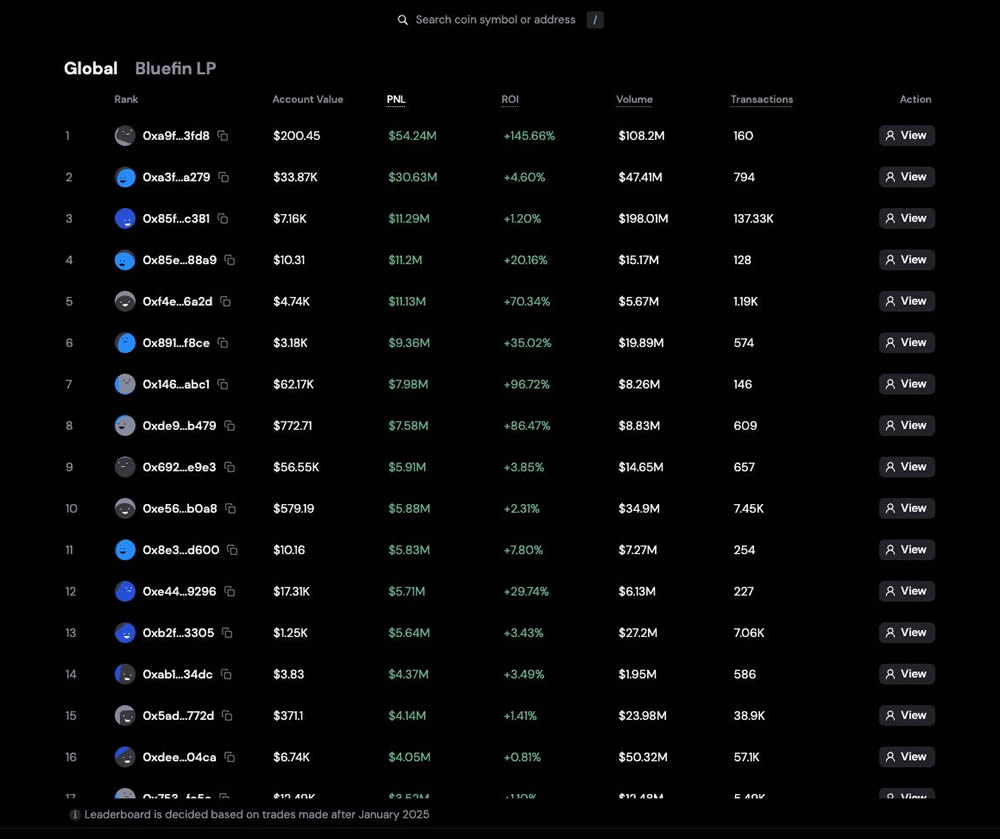
Task: Copy wallet address 0xa3f...a279
Action: coord(224,177)
